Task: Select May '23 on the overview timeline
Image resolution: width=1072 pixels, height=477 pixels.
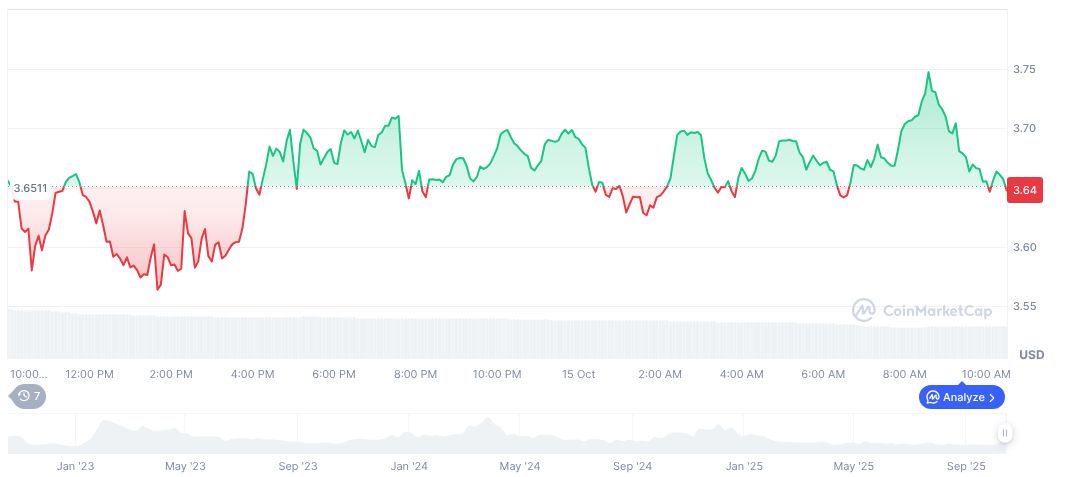Action: [x=185, y=466]
